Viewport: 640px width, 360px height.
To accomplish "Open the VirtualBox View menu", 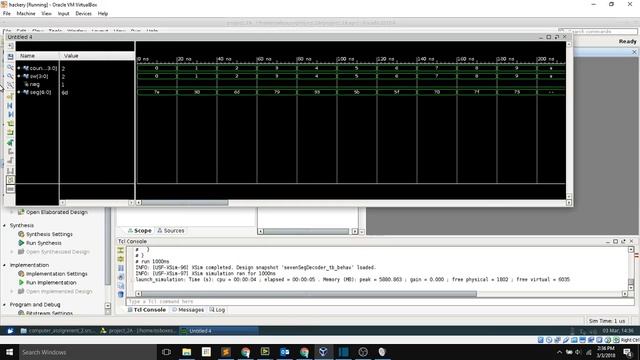I will (x=47, y=13).
